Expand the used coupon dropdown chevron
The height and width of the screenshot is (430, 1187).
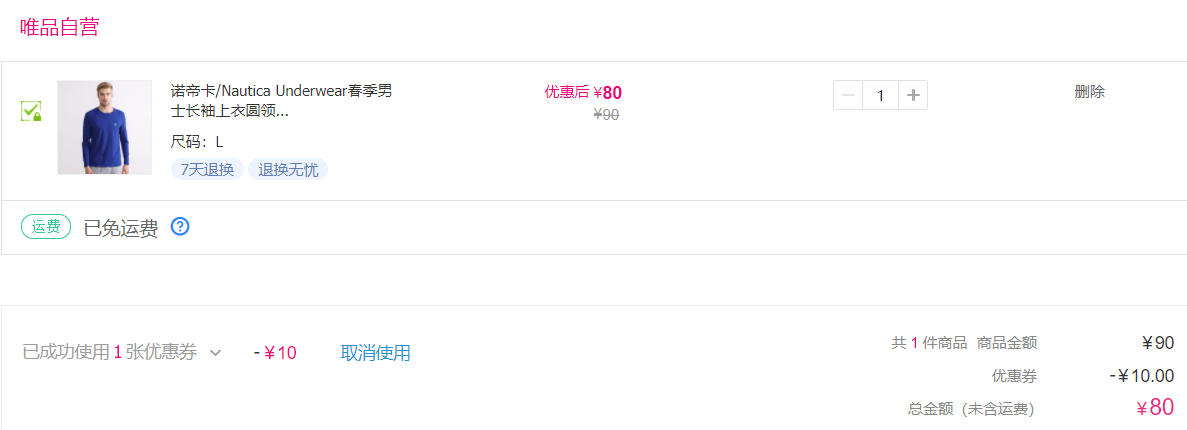(x=215, y=353)
